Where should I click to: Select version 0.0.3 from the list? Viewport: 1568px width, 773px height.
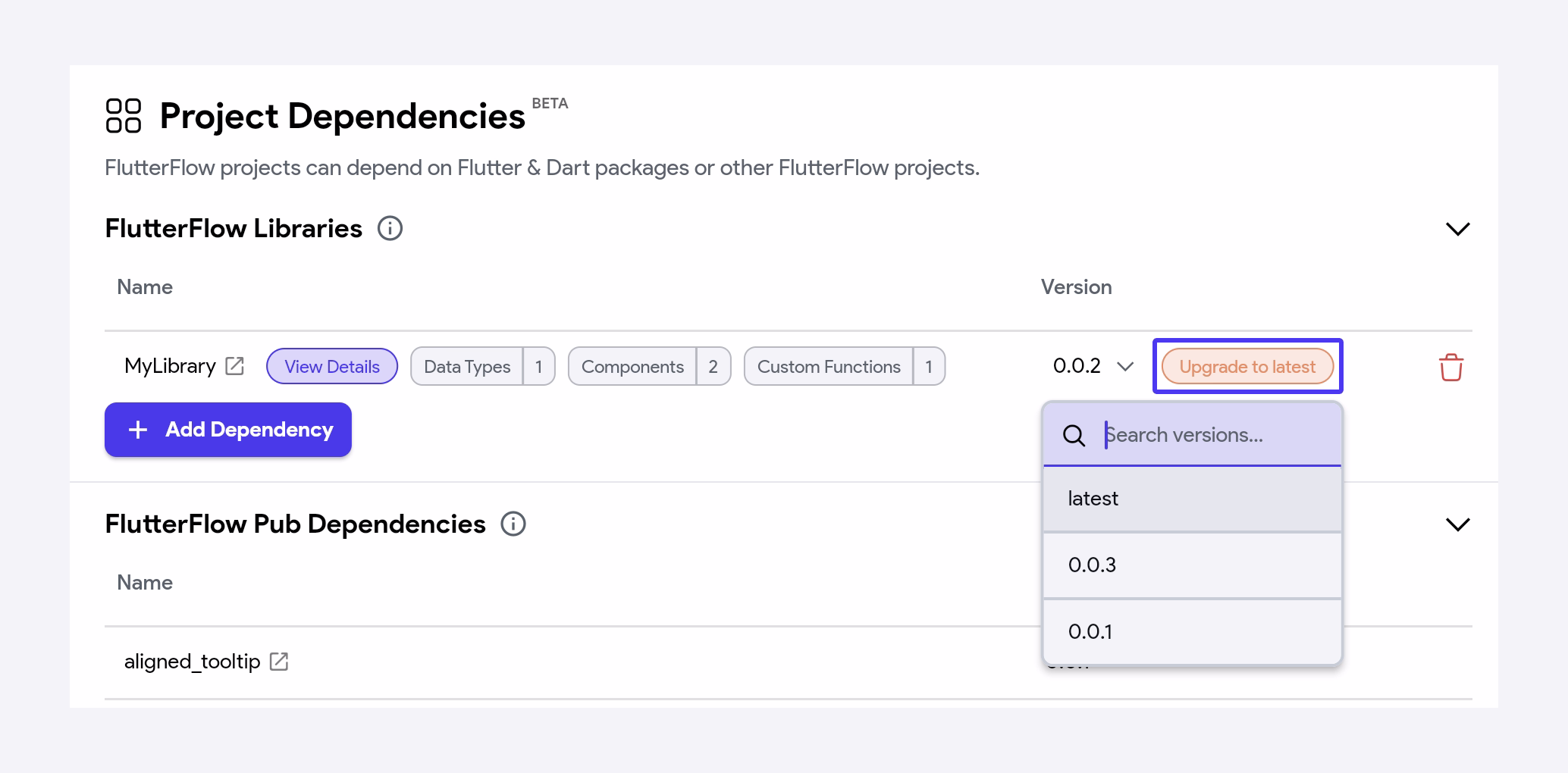coord(1192,565)
